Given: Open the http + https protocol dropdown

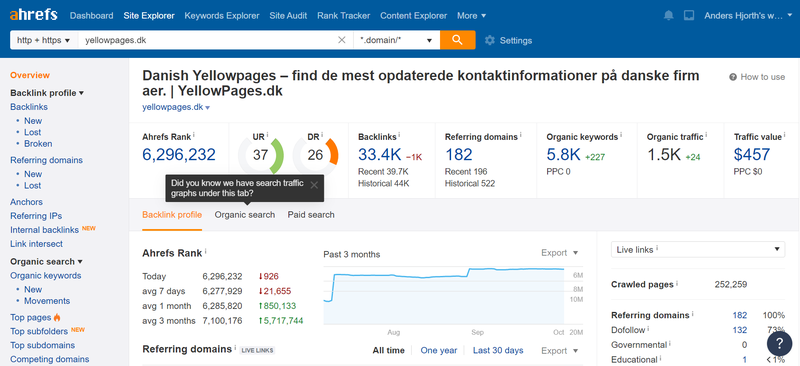Looking at the screenshot, I should tap(43, 40).
